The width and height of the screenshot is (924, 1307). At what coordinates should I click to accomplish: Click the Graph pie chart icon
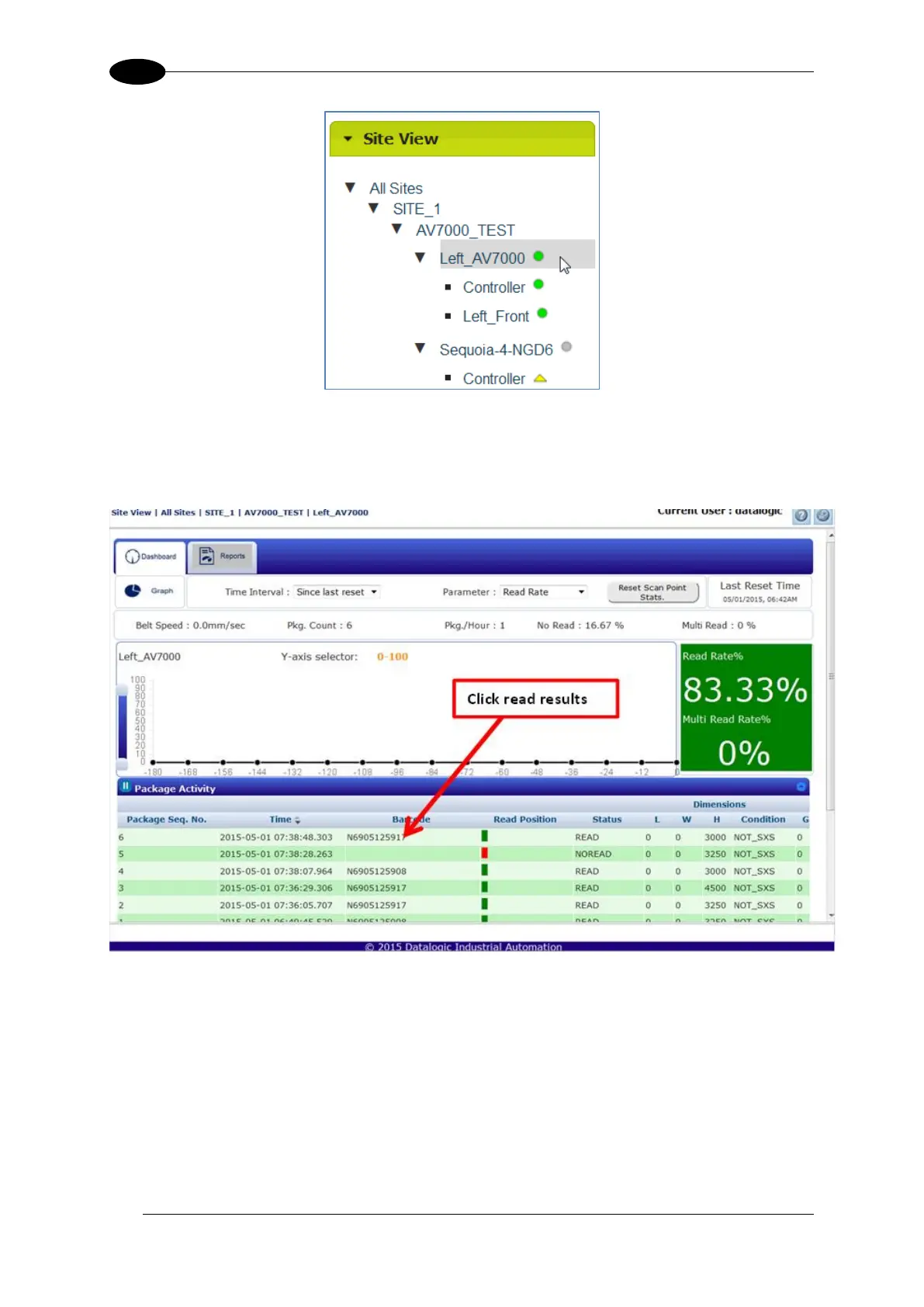coord(133,591)
